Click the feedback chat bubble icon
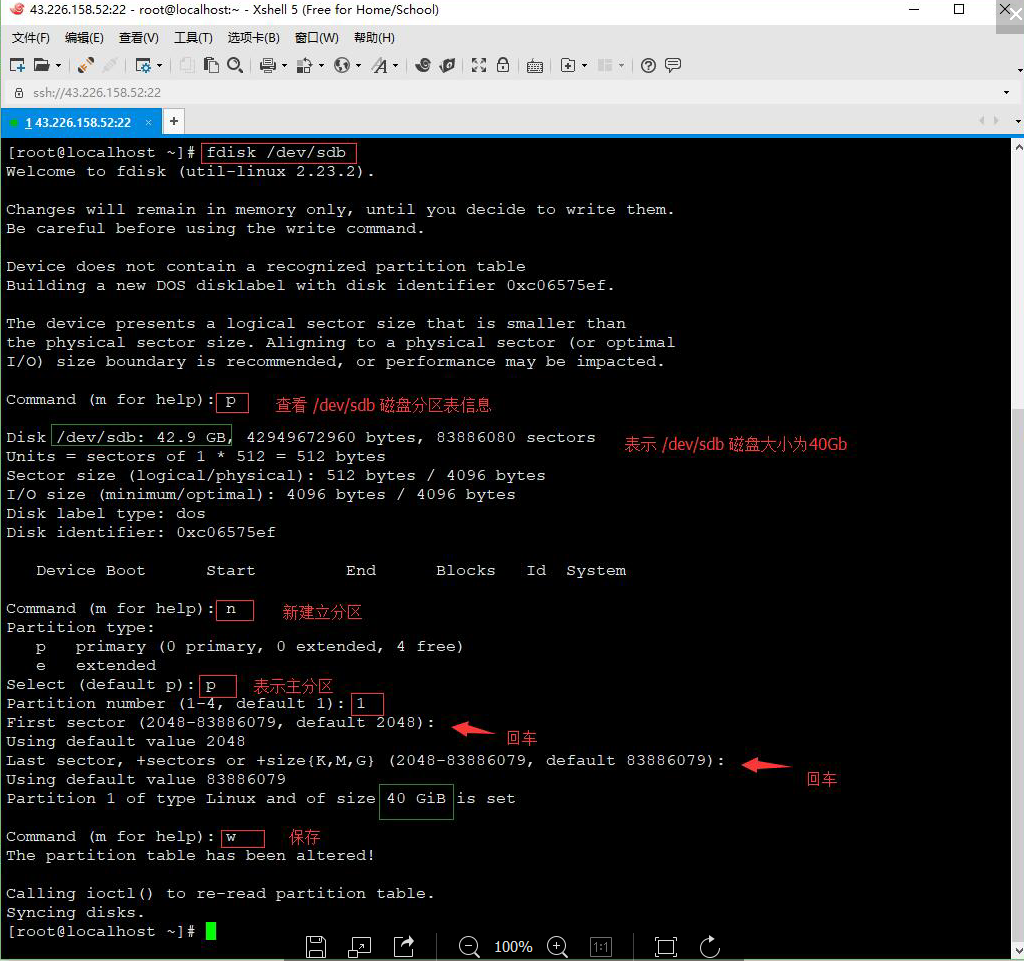Viewport: 1024px width, 961px height. click(673, 65)
